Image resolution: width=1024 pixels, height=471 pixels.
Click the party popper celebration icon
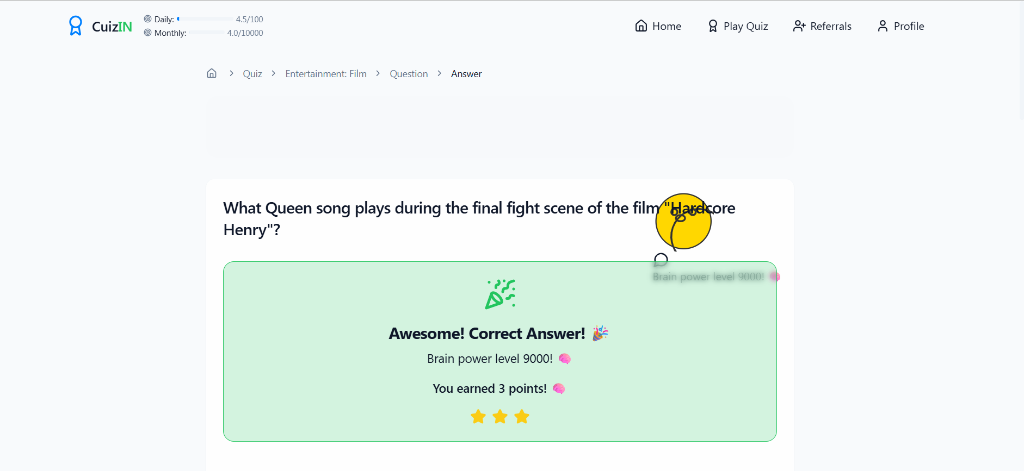[500, 294]
